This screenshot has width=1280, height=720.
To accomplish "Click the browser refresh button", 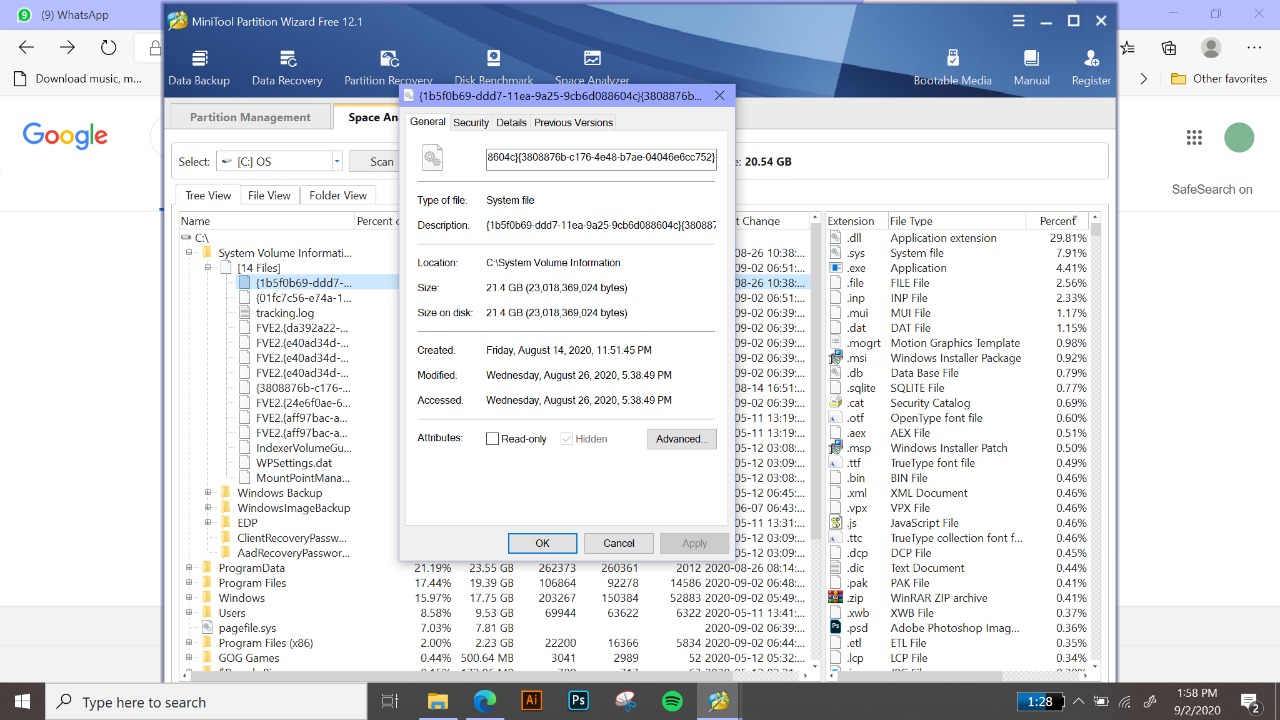I will (108, 47).
